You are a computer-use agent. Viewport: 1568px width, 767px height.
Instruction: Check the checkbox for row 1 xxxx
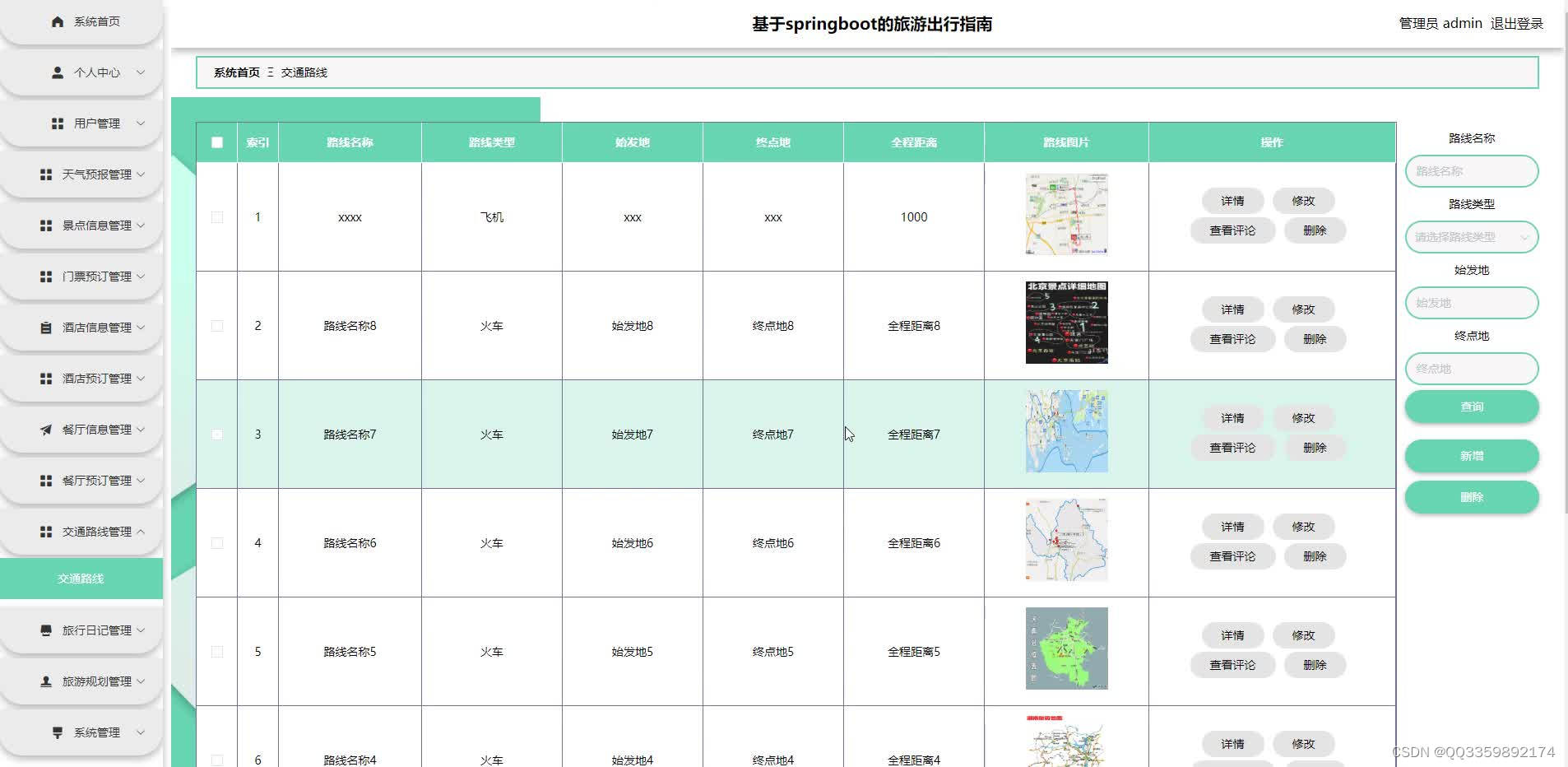(217, 217)
